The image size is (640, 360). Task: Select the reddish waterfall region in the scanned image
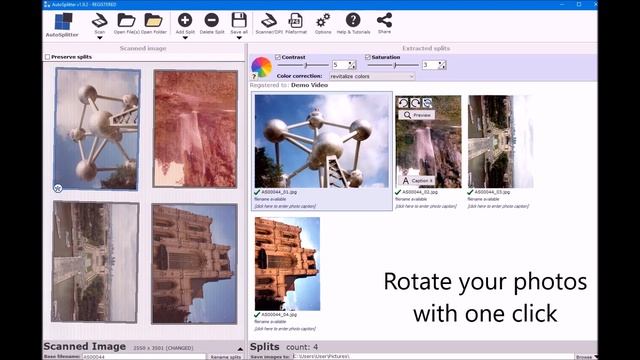[x=195, y=129]
